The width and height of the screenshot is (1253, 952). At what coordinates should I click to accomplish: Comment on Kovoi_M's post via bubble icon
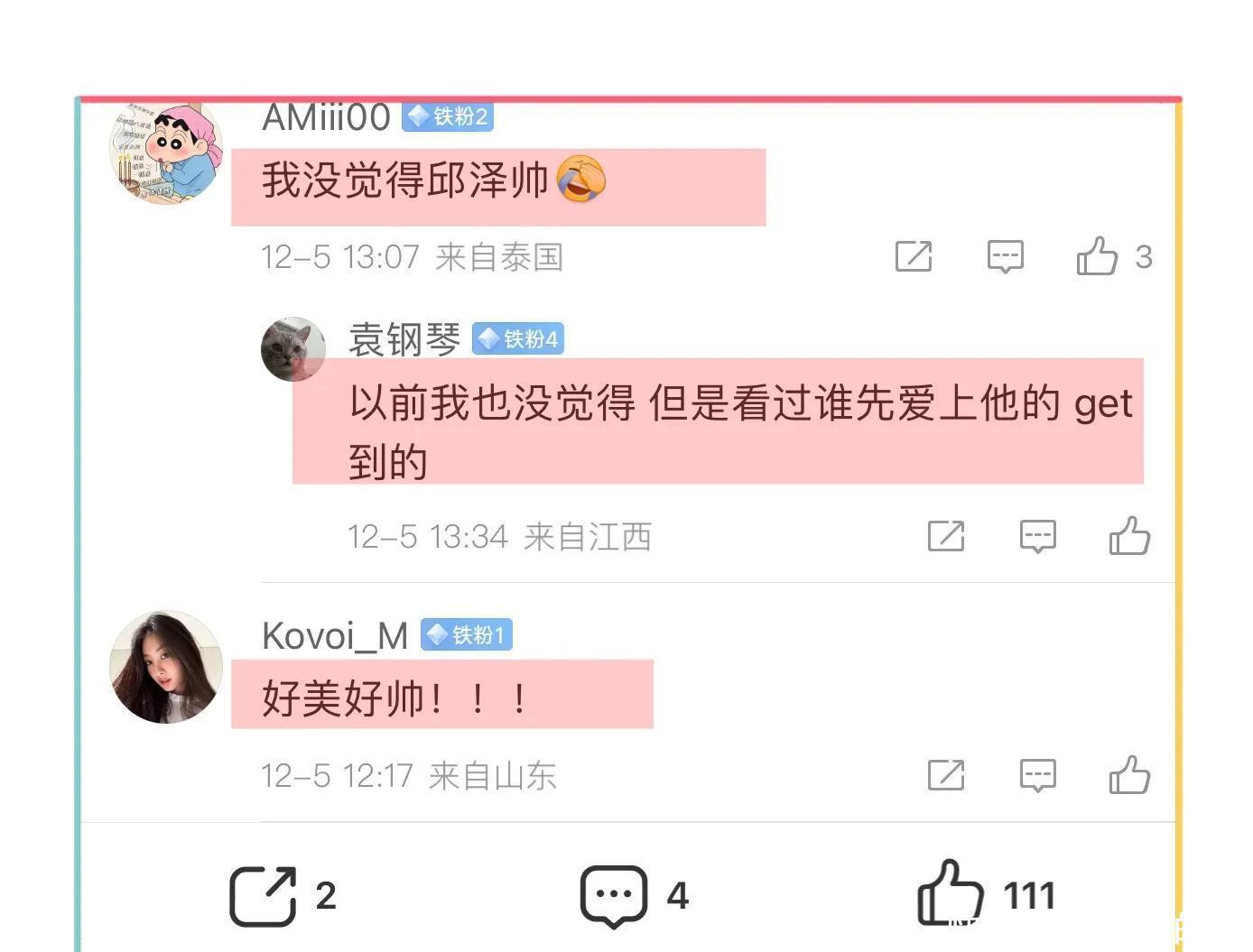coord(1037,775)
